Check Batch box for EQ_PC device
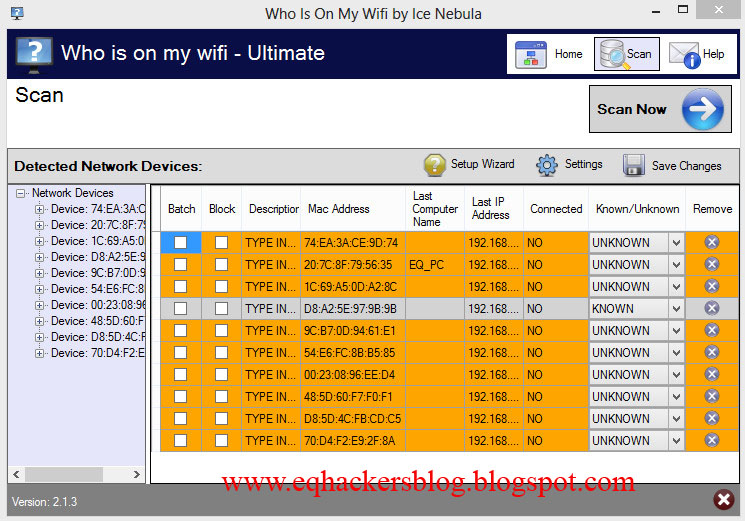The height and width of the screenshot is (521, 745). 180,265
